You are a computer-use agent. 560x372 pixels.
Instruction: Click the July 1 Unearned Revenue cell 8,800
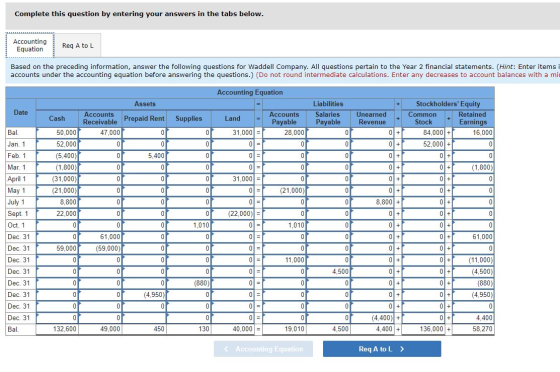pyautogui.click(x=372, y=202)
